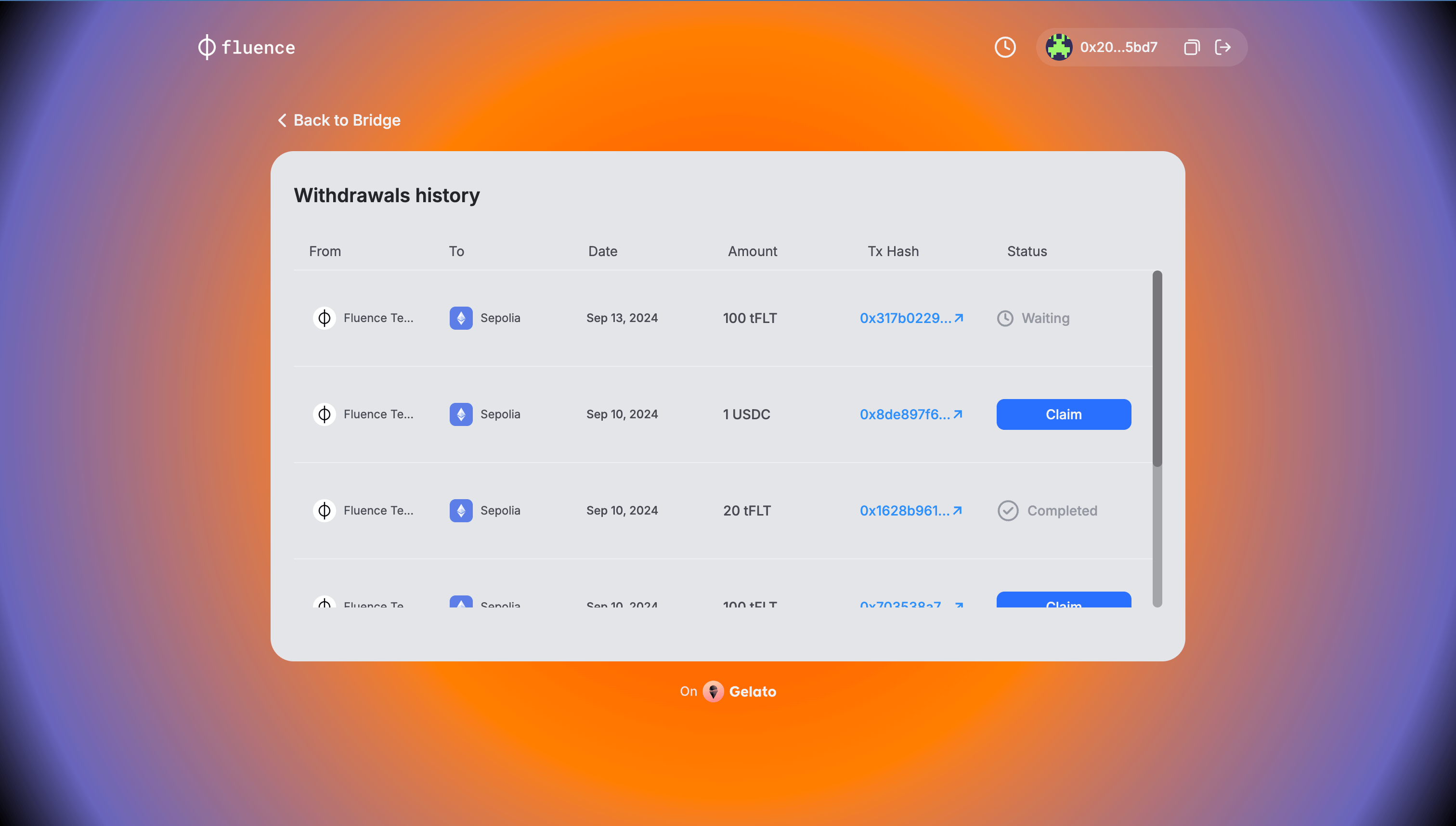Click Back to Bridge navigation link
1456x826 pixels.
pos(337,120)
